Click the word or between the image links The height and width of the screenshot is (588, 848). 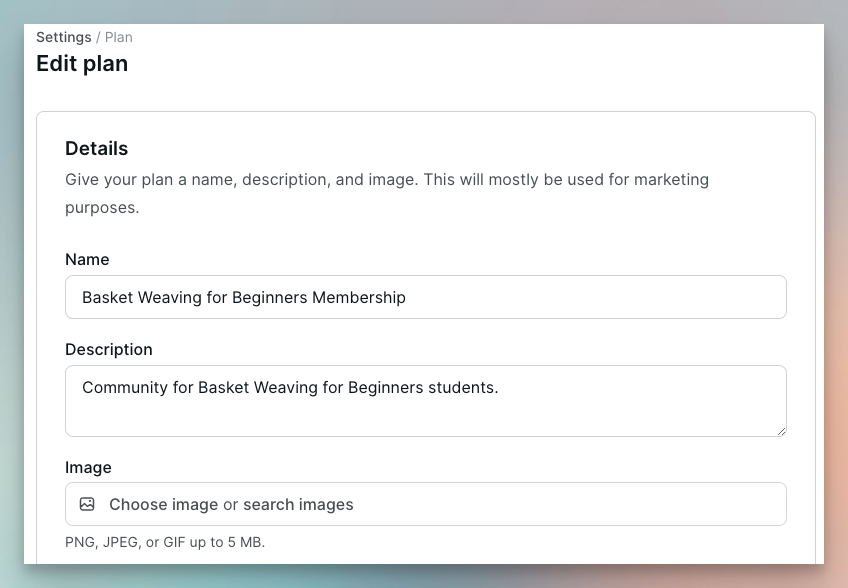point(231,505)
